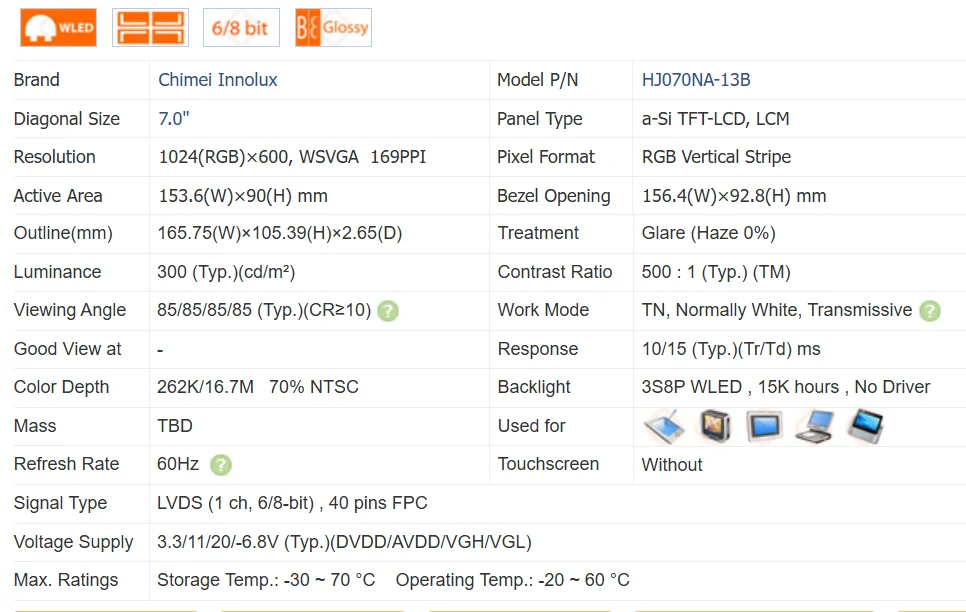The image size is (966, 612).
Task: Open help icon beside Viewing Angle value
Action: point(388,311)
